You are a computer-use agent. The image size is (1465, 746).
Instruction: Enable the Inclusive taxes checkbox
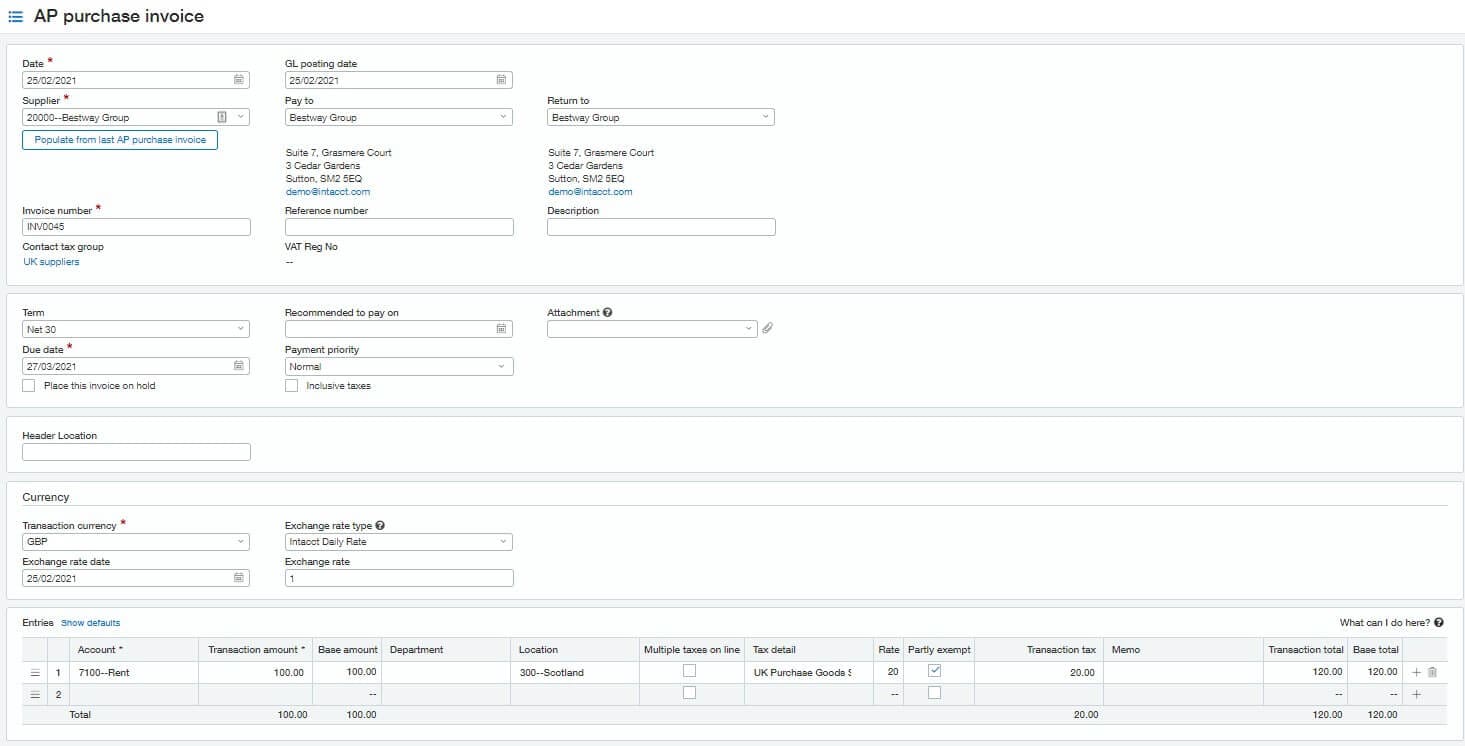tap(292, 385)
